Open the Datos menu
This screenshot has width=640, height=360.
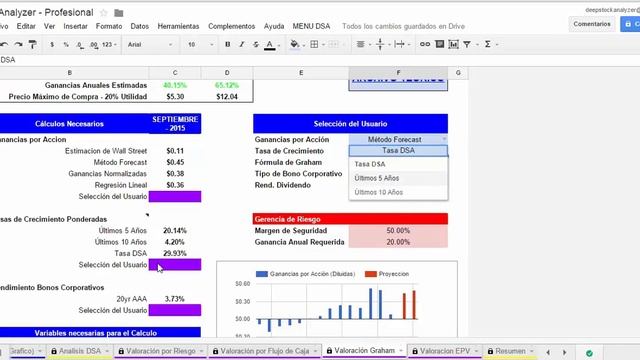point(140,26)
